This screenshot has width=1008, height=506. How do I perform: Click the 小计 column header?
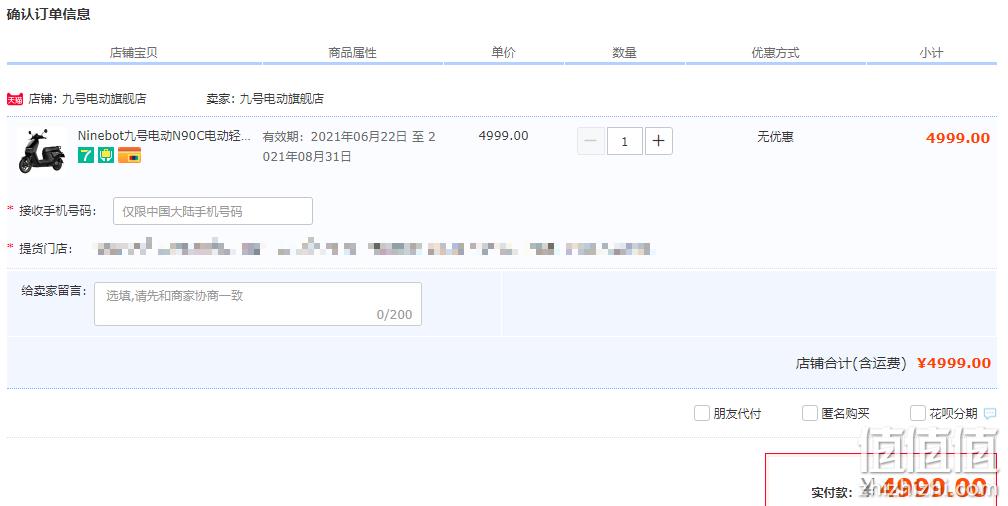click(x=931, y=53)
